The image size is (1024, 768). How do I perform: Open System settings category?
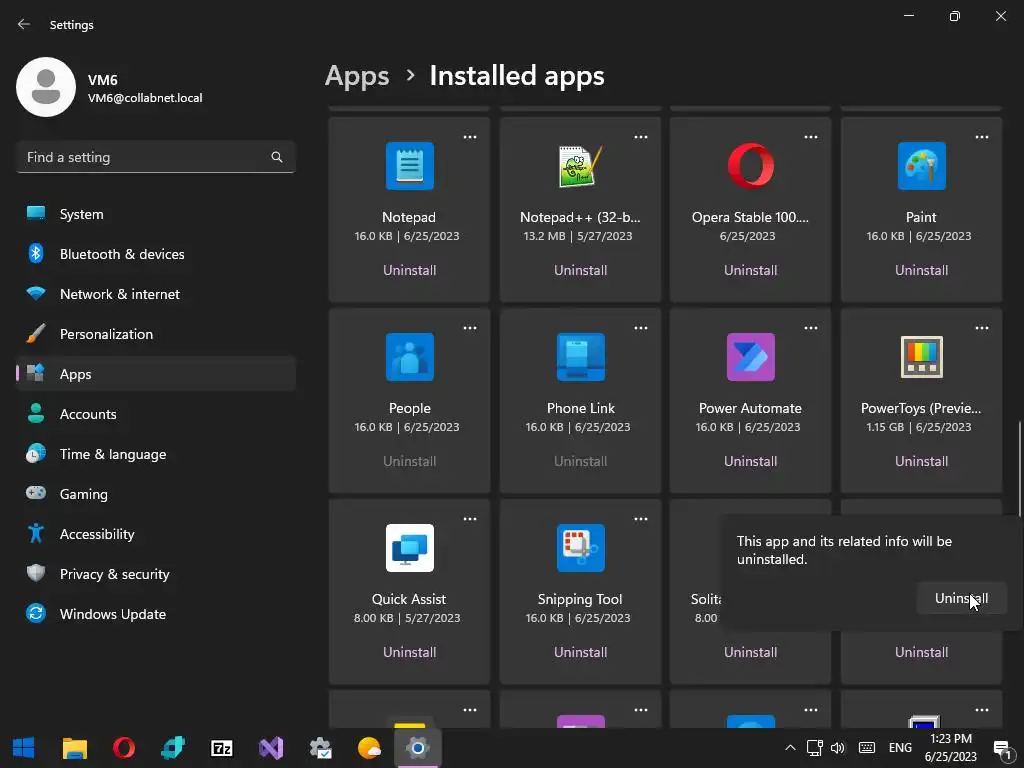click(x=155, y=214)
